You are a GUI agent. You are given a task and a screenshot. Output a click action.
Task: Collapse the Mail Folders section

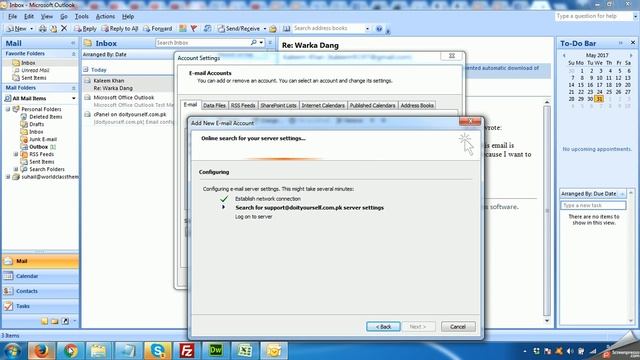(73, 88)
